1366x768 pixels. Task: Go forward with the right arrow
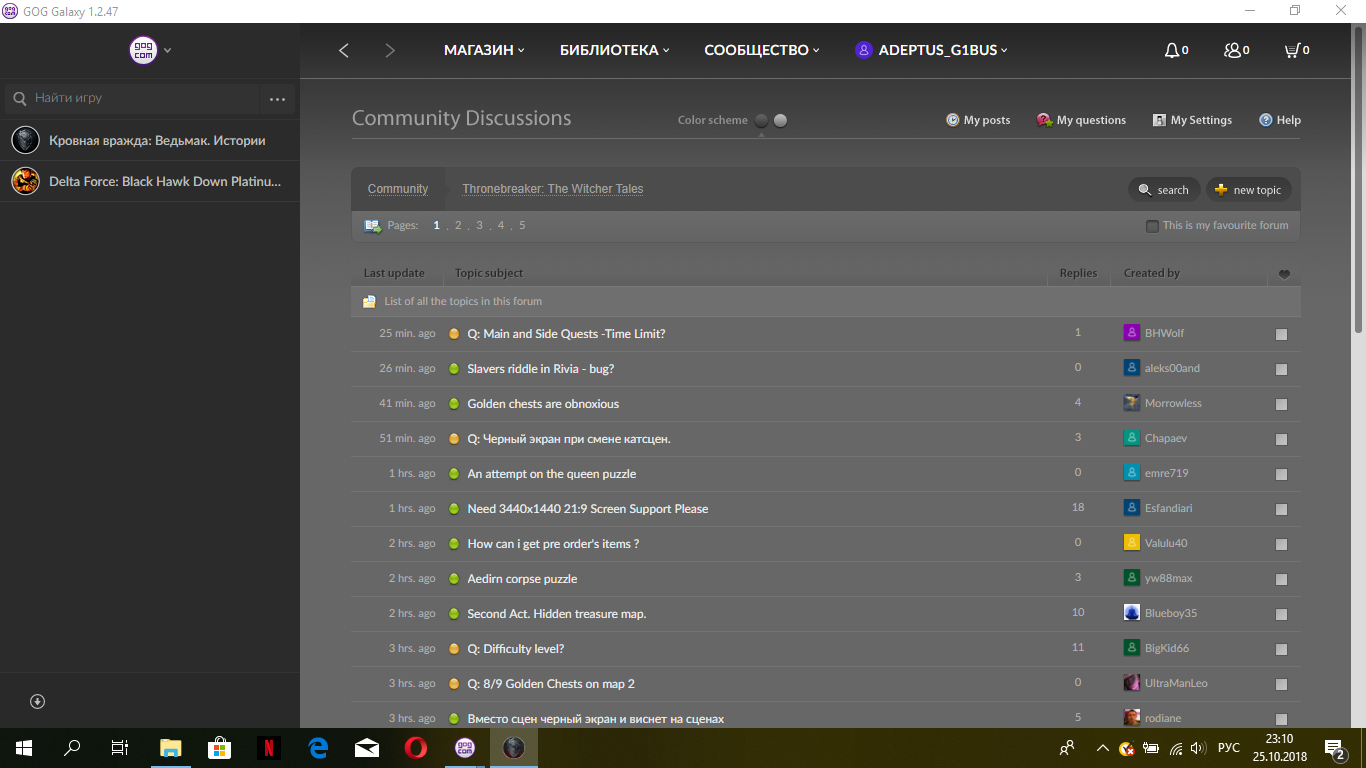pos(390,50)
